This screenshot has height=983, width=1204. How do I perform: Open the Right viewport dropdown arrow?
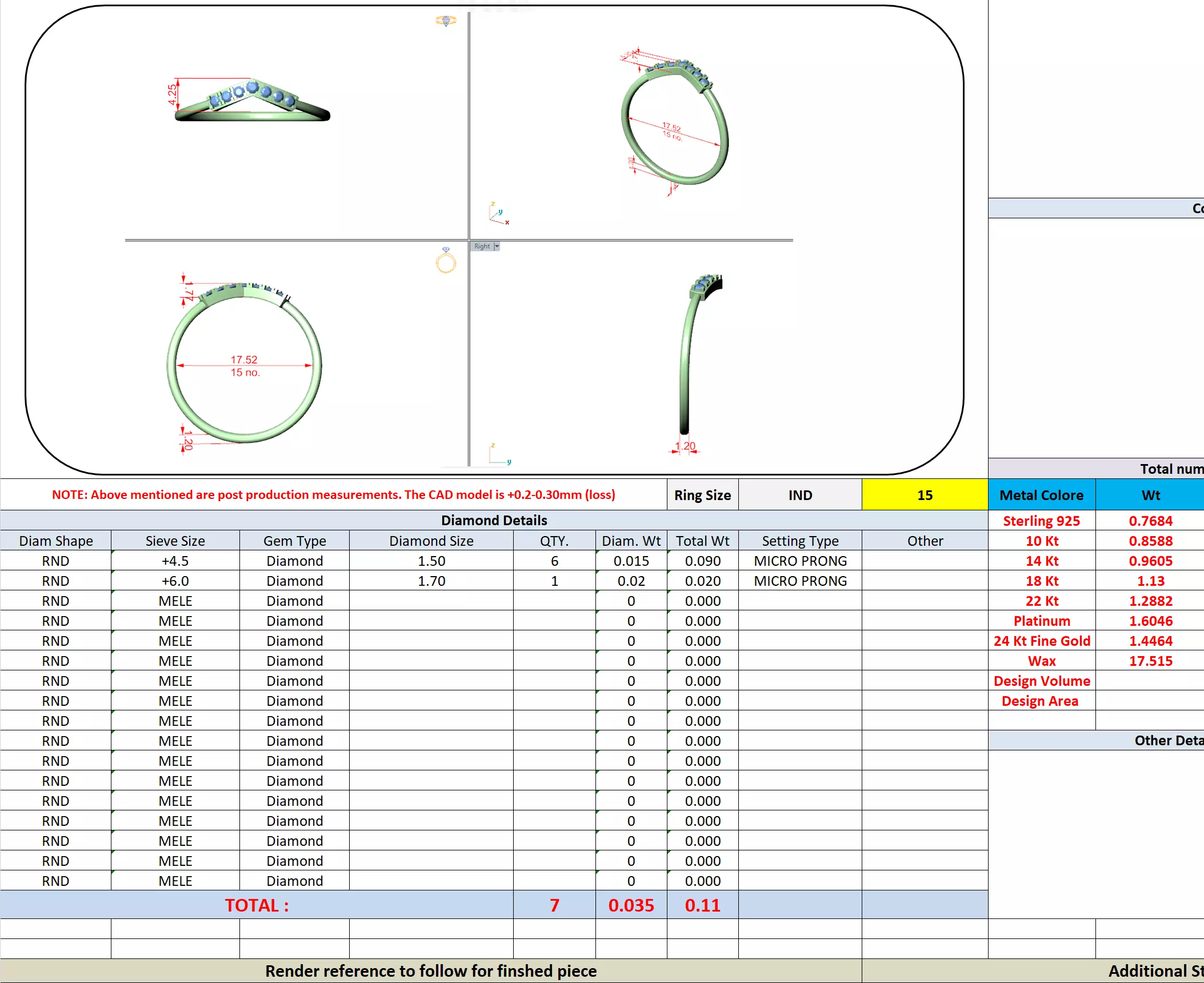(x=497, y=246)
